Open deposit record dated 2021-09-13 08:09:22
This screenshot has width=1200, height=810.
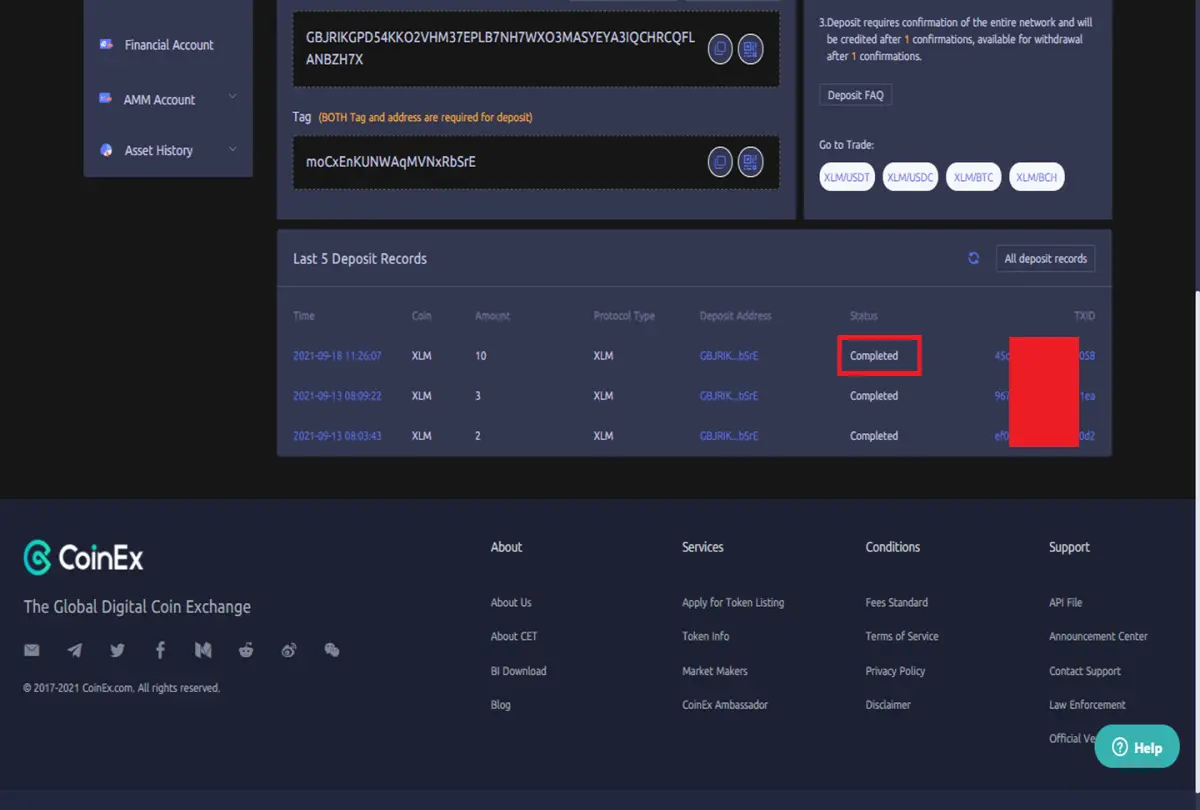point(337,396)
